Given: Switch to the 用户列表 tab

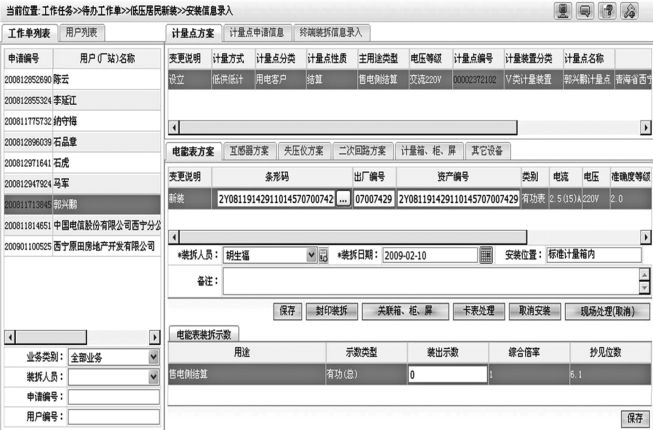Looking at the screenshot, I should [82, 32].
